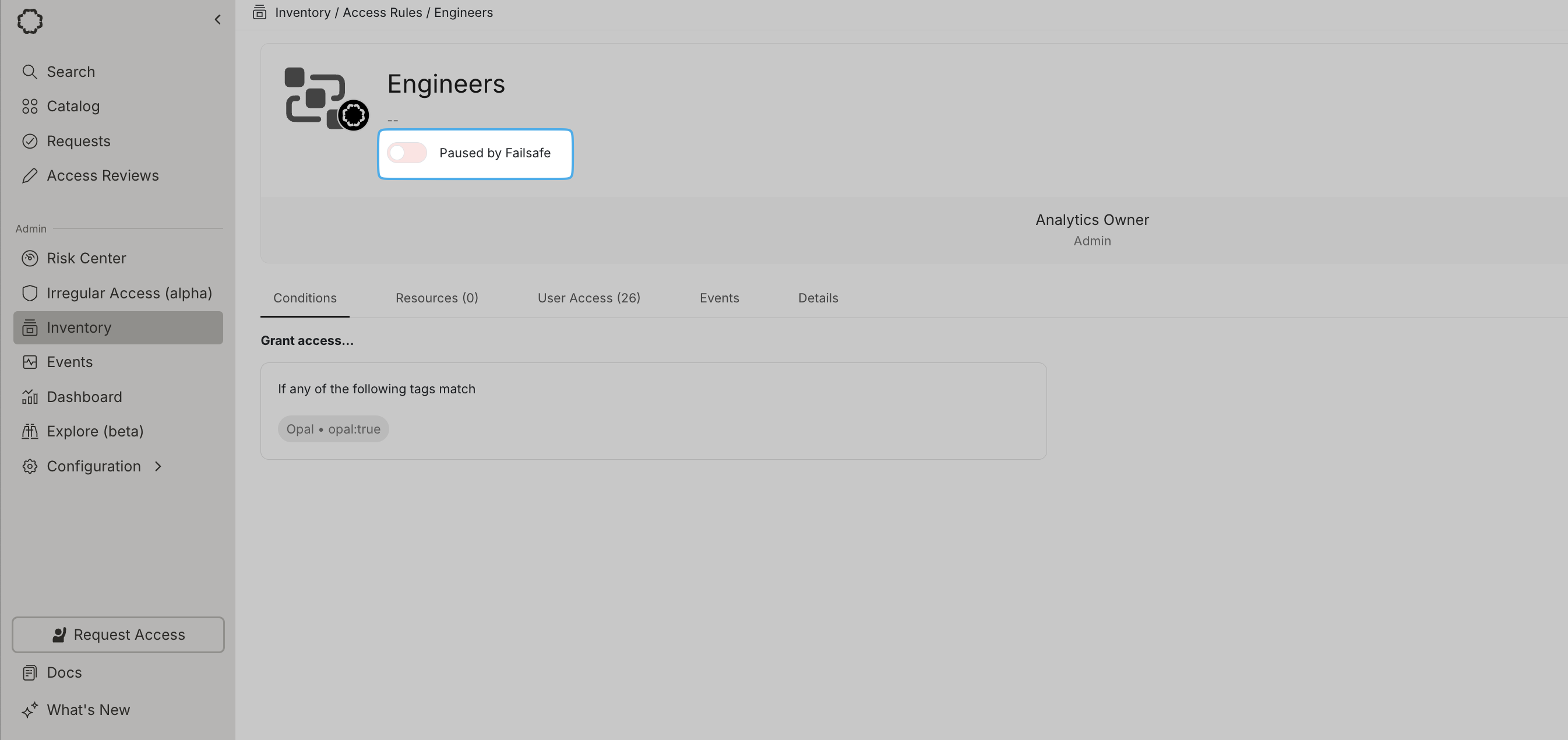The width and height of the screenshot is (1568, 740).
Task: Go to Requests checkmark icon
Action: (x=29, y=141)
